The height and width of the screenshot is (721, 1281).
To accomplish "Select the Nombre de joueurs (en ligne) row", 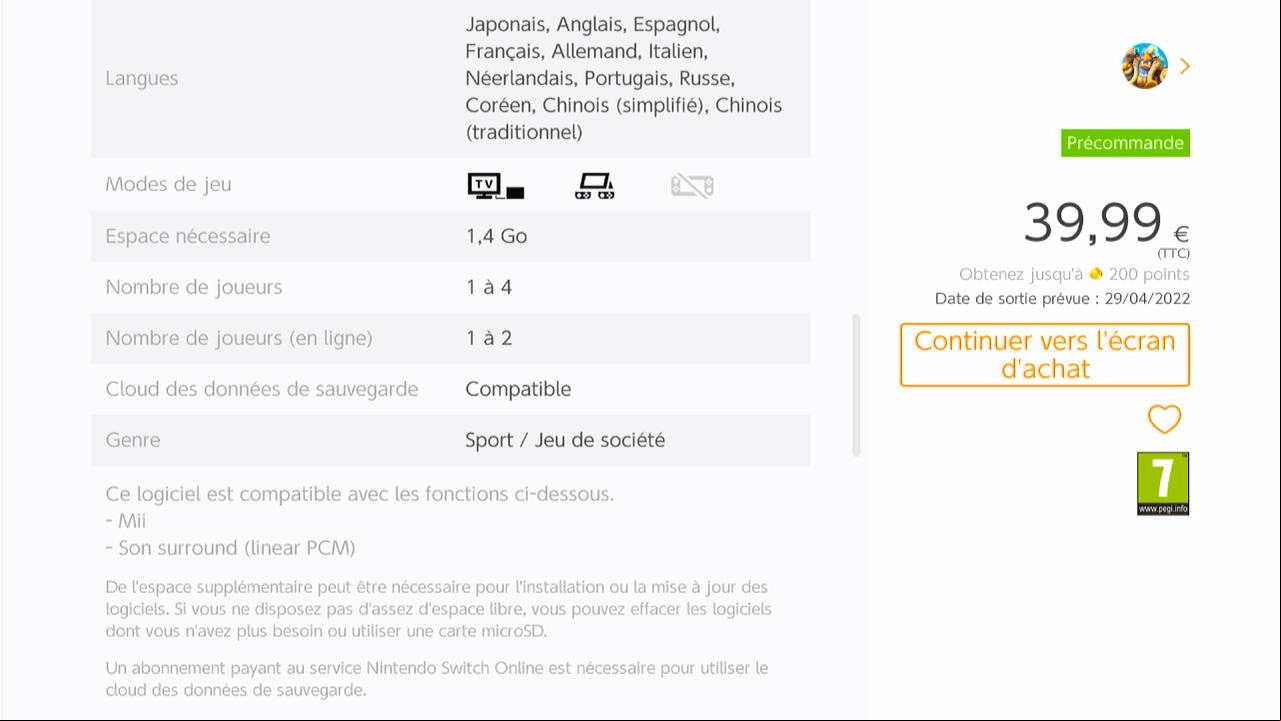I will [450, 338].
